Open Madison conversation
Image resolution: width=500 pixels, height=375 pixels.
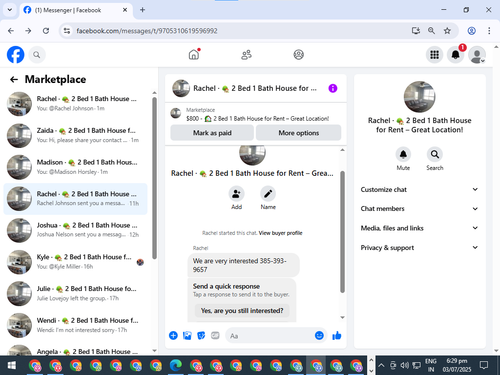tap(75, 167)
